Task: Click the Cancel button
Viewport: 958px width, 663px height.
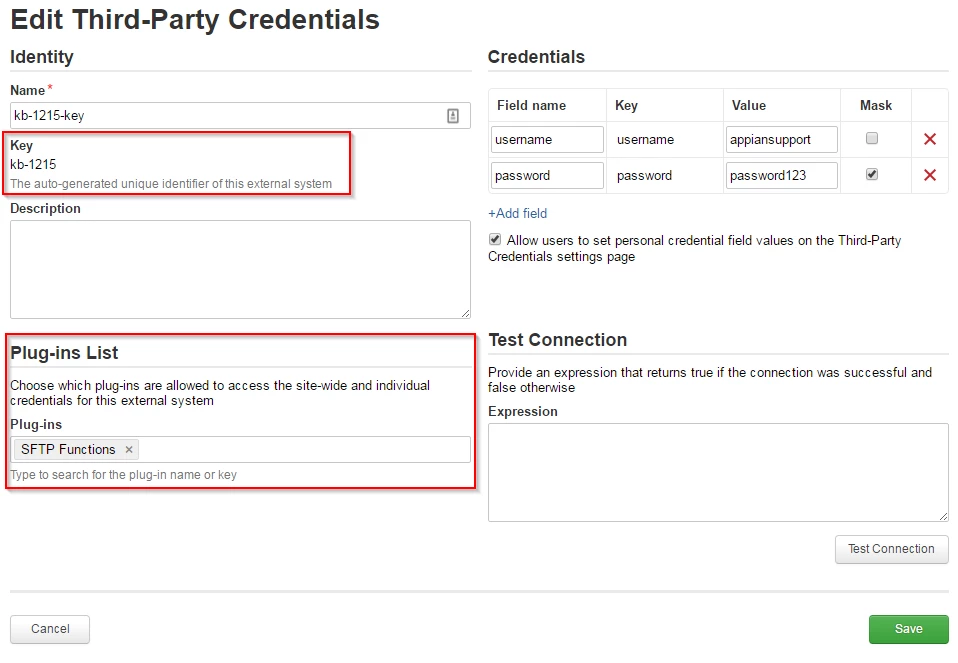Action: click(50, 629)
